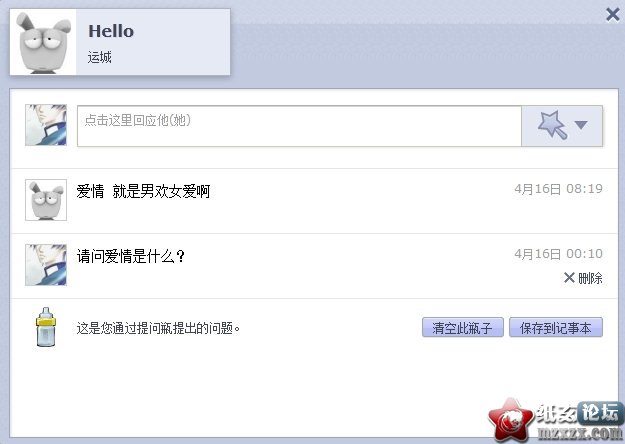Image resolution: width=625 pixels, height=444 pixels.
Task: Open the large rabbit avatar of Hello
Action: click(43, 42)
